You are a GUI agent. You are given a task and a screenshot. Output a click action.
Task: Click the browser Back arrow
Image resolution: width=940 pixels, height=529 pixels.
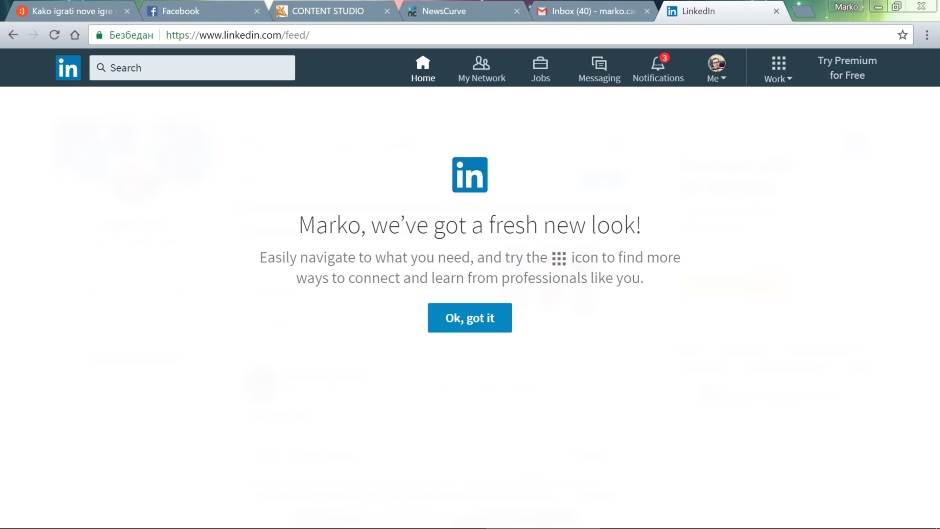point(13,35)
